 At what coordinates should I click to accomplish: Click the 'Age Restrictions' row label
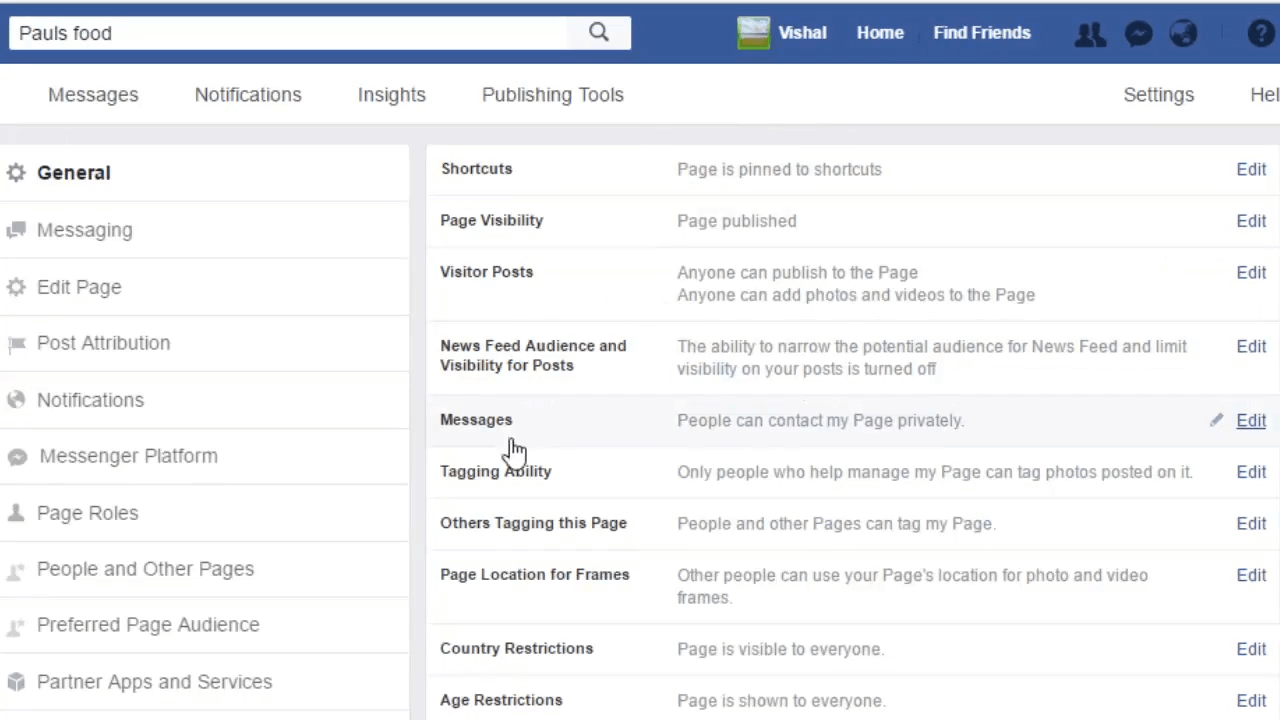[501, 701]
